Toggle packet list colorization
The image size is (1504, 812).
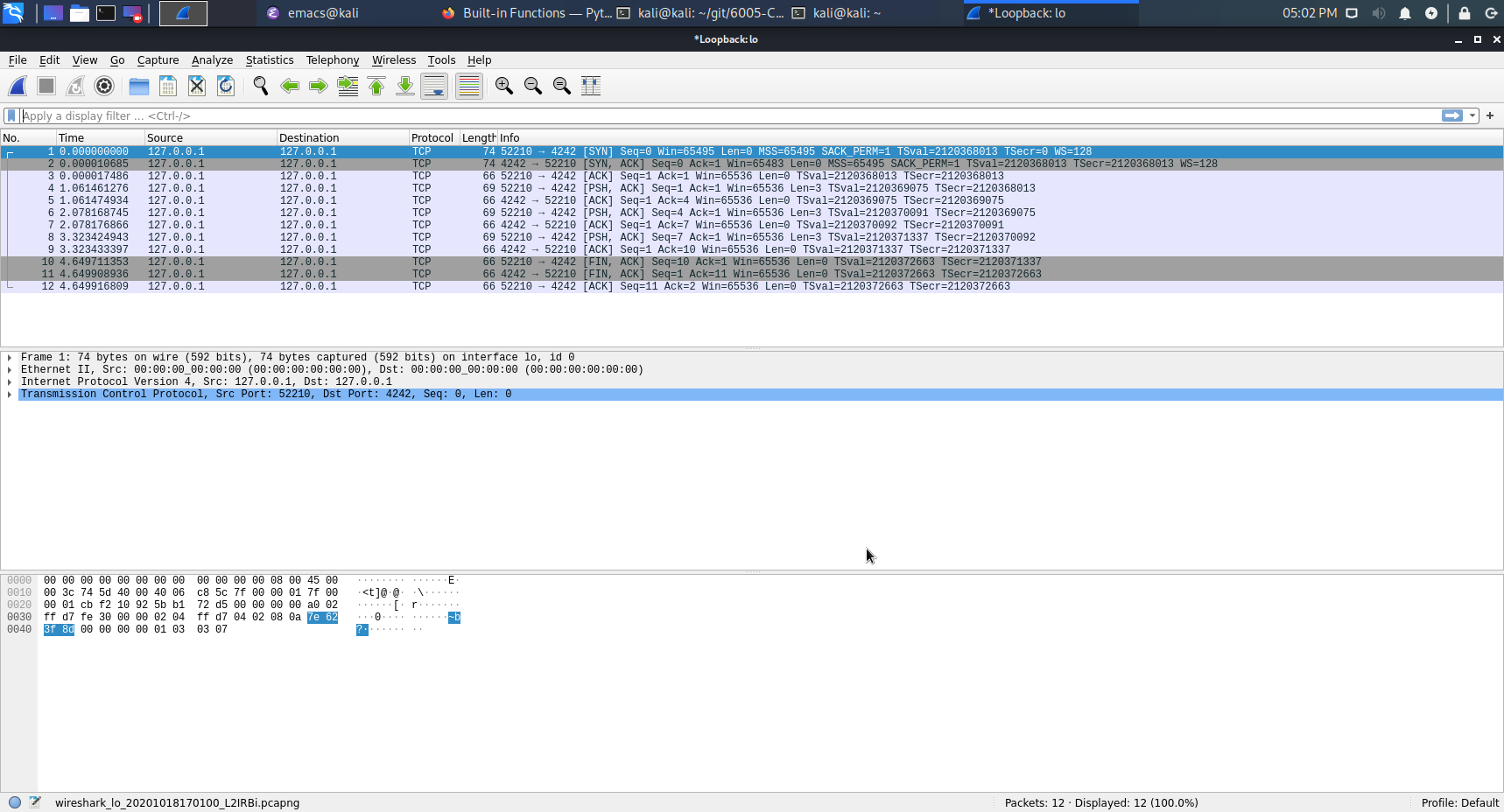click(469, 86)
